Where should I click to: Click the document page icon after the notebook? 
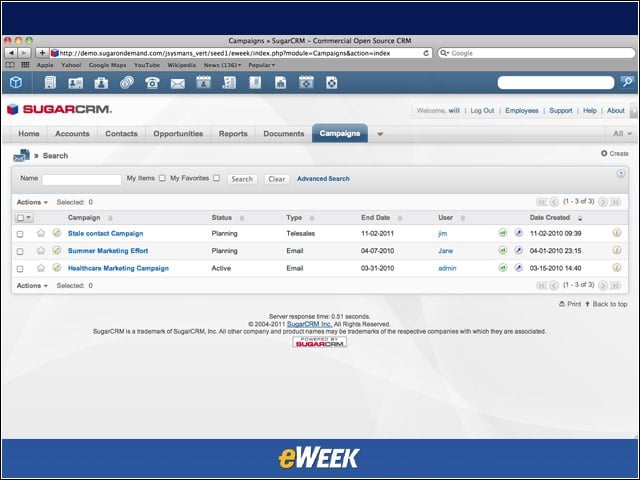click(280, 82)
